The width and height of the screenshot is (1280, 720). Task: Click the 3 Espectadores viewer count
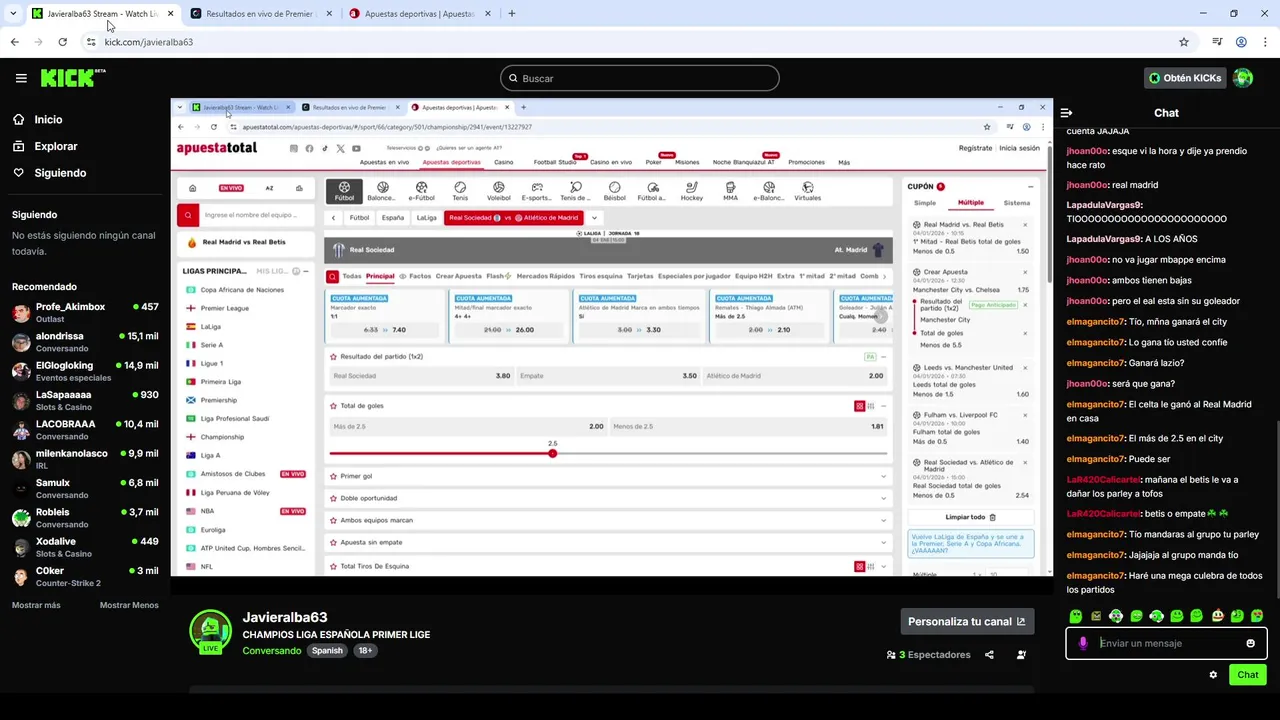[x=929, y=655]
